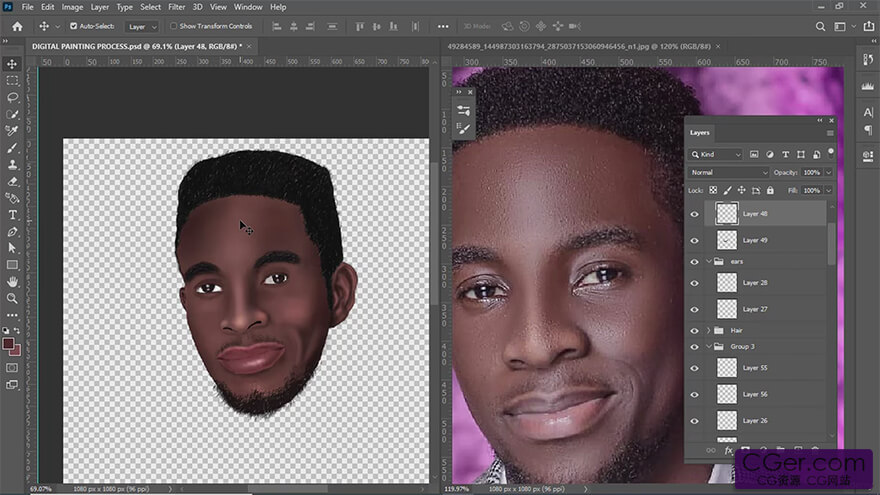The height and width of the screenshot is (495, 880).
Task: Hide Layer 49 visibility eye
Action: click(695, 240)
